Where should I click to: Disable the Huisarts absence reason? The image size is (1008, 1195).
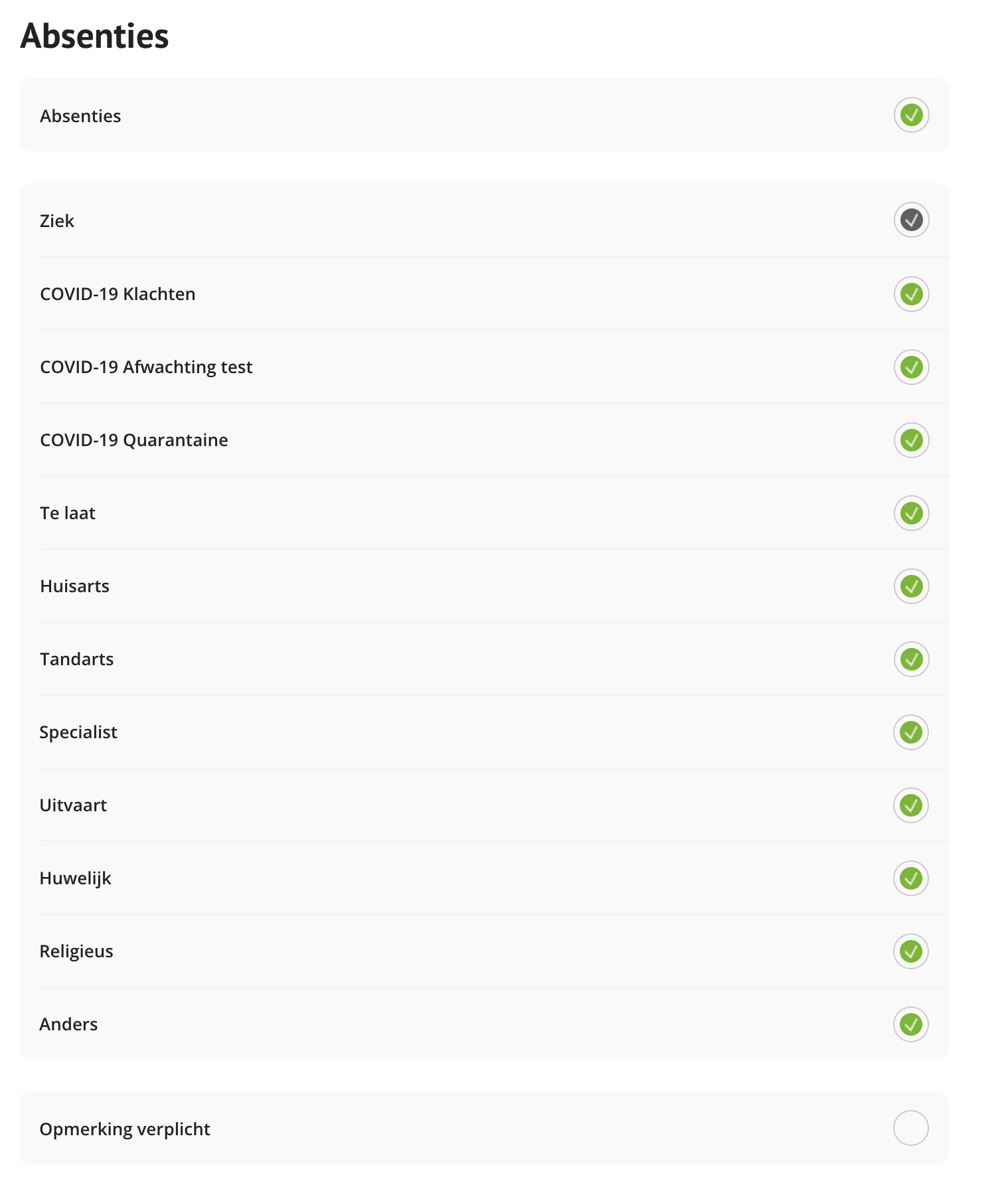pos(911,586)
